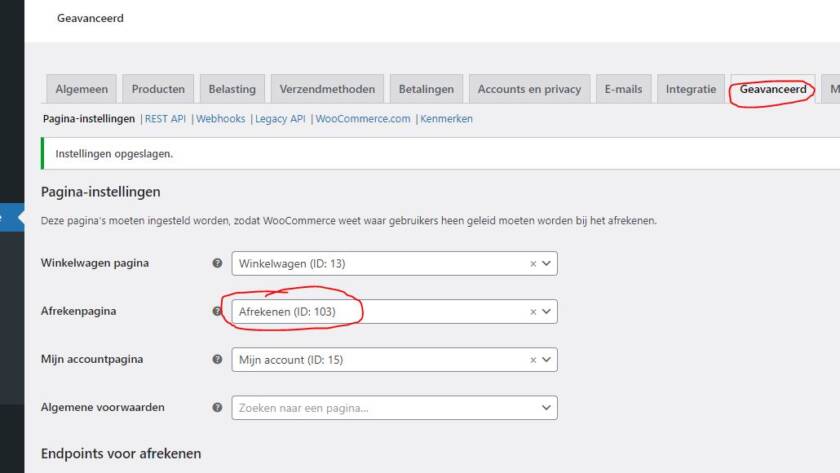Viewport: 840px width, 473px height.
Task: Switch to the E-mails tab
Action: pyautogui.click(x=624, y=89)
